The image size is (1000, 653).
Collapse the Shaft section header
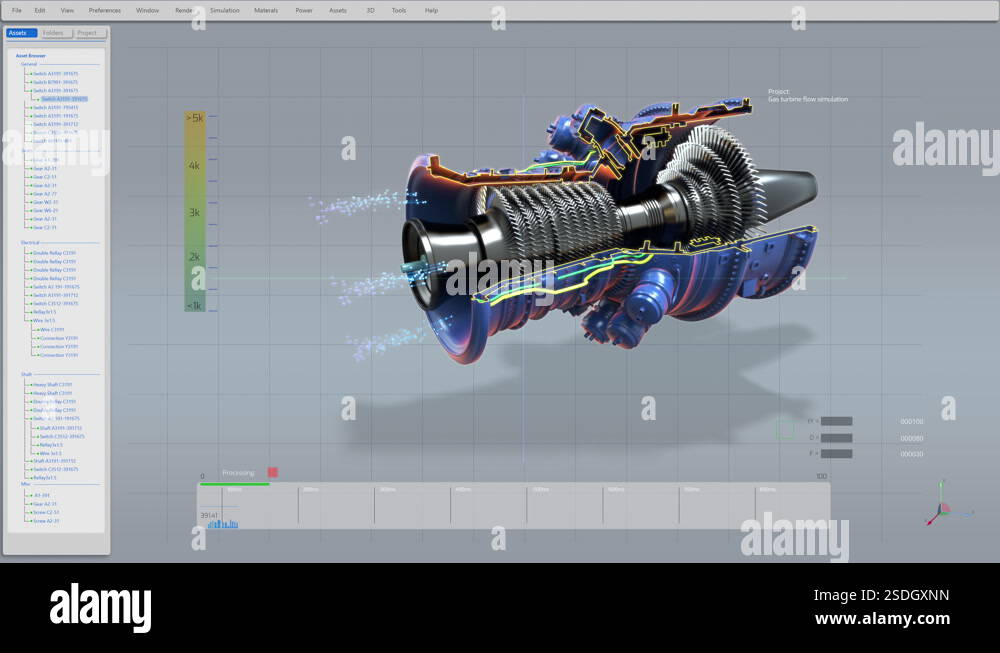[26, 374]
